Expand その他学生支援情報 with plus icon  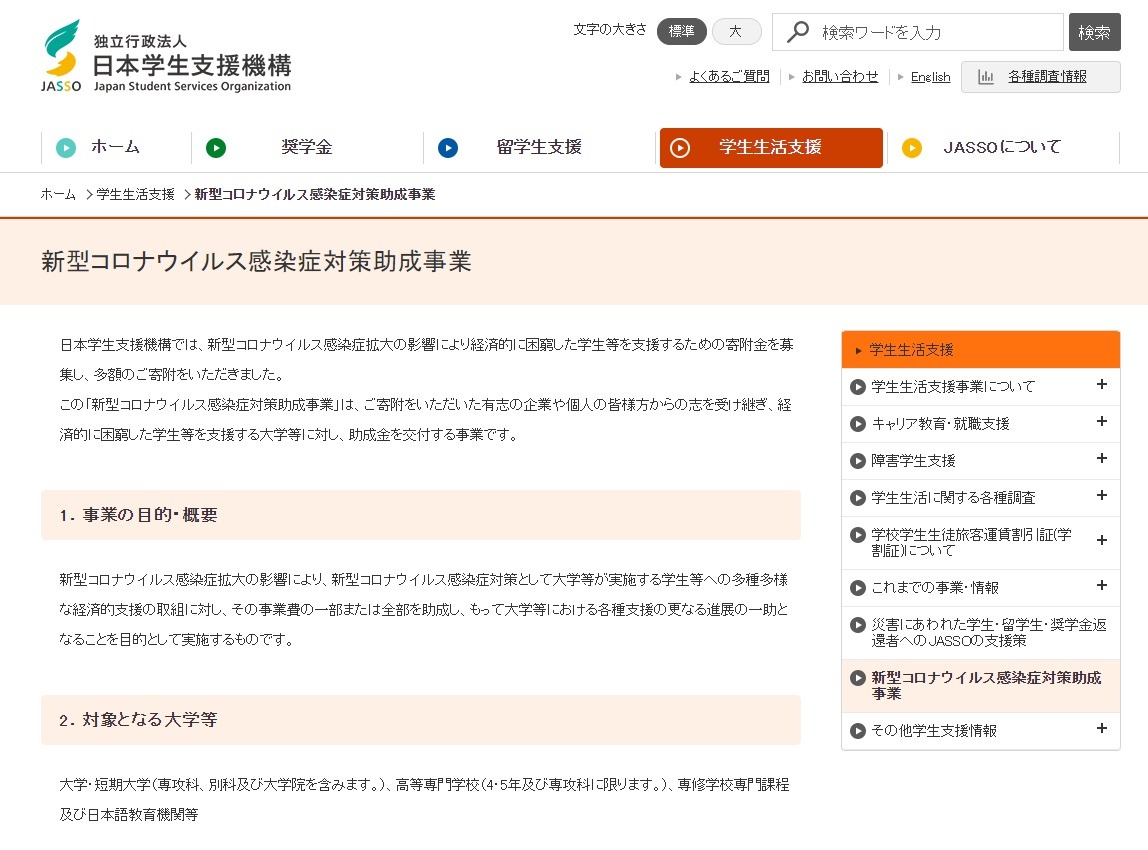click(x=1101, y=731)
